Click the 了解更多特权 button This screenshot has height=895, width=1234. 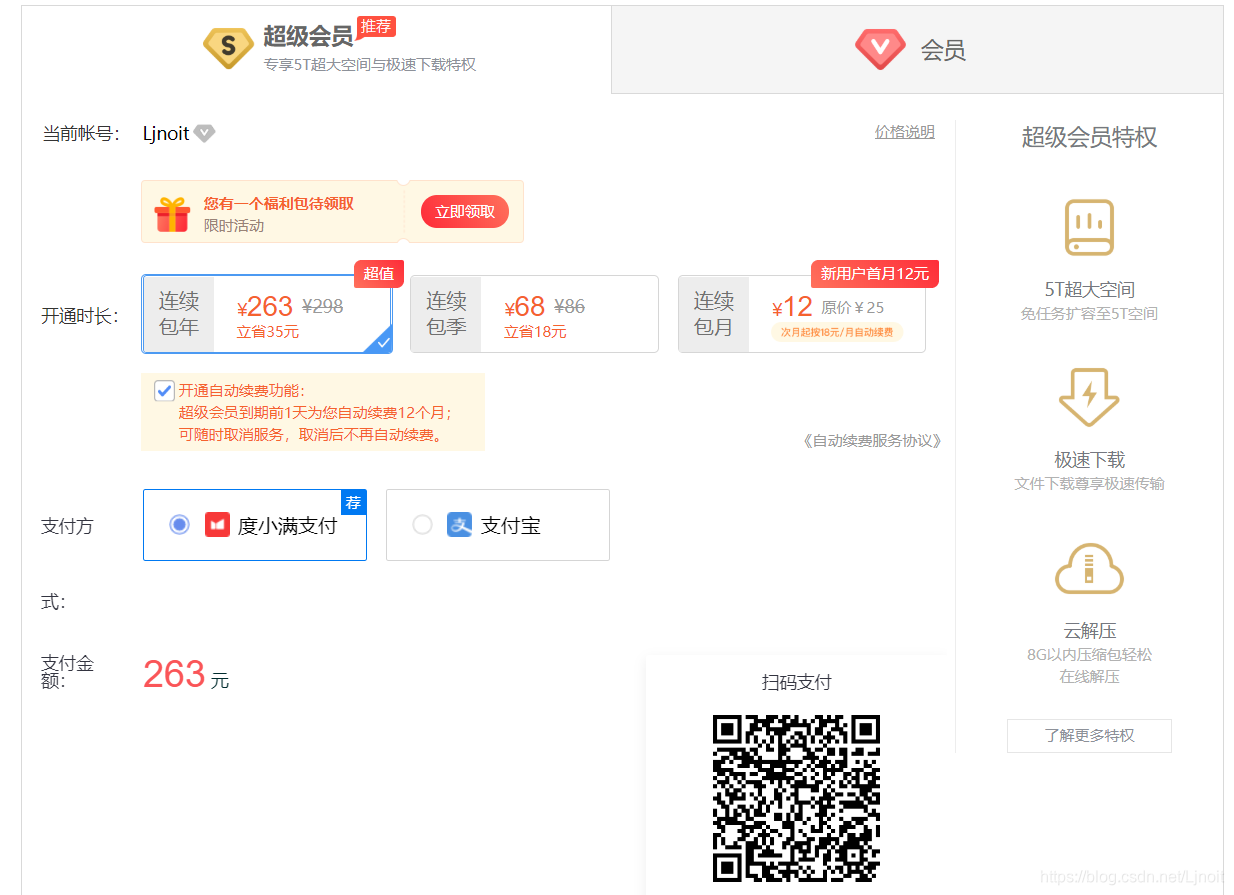[1089, 735]
